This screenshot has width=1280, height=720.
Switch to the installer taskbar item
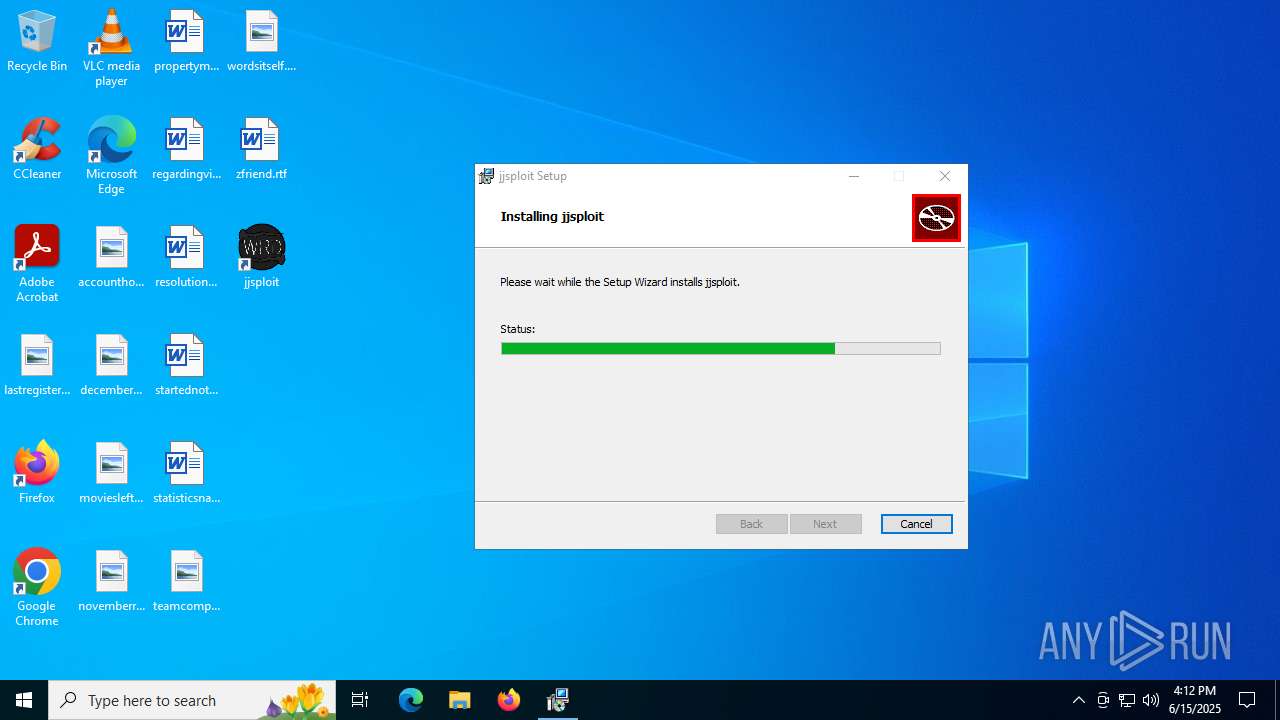point(558,700)
